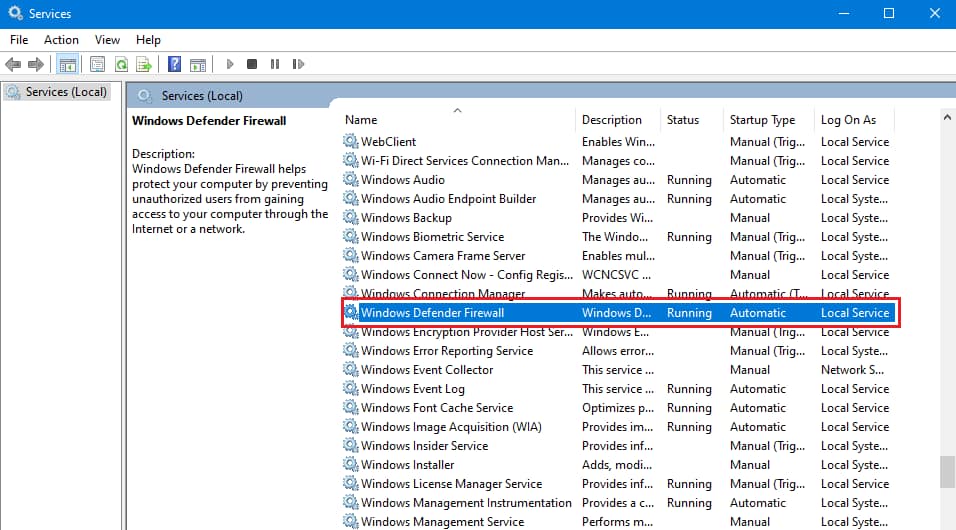Select the Wi-Fi Direct Services Connection Manager row

pyautogui.click(x=618, y=160)
